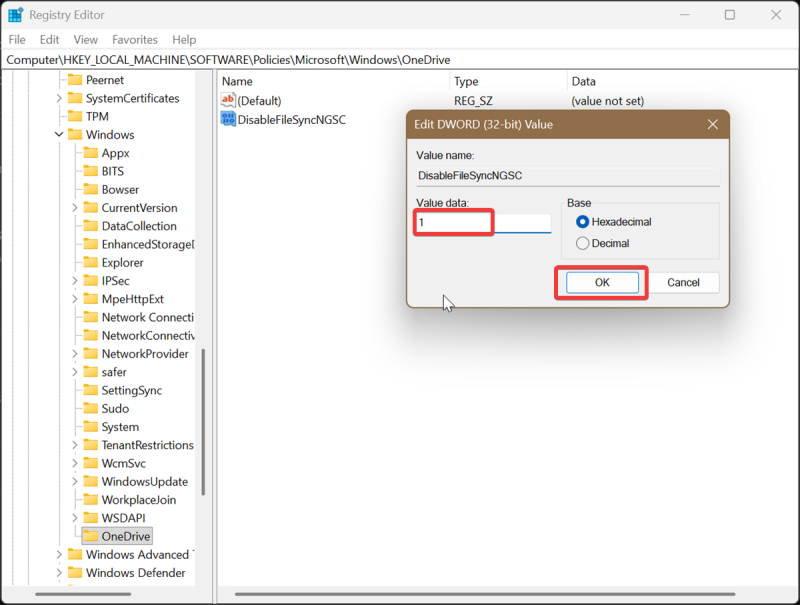
Task: Click the Registry Editor app icon in title bar
Action: click(15, 15)
